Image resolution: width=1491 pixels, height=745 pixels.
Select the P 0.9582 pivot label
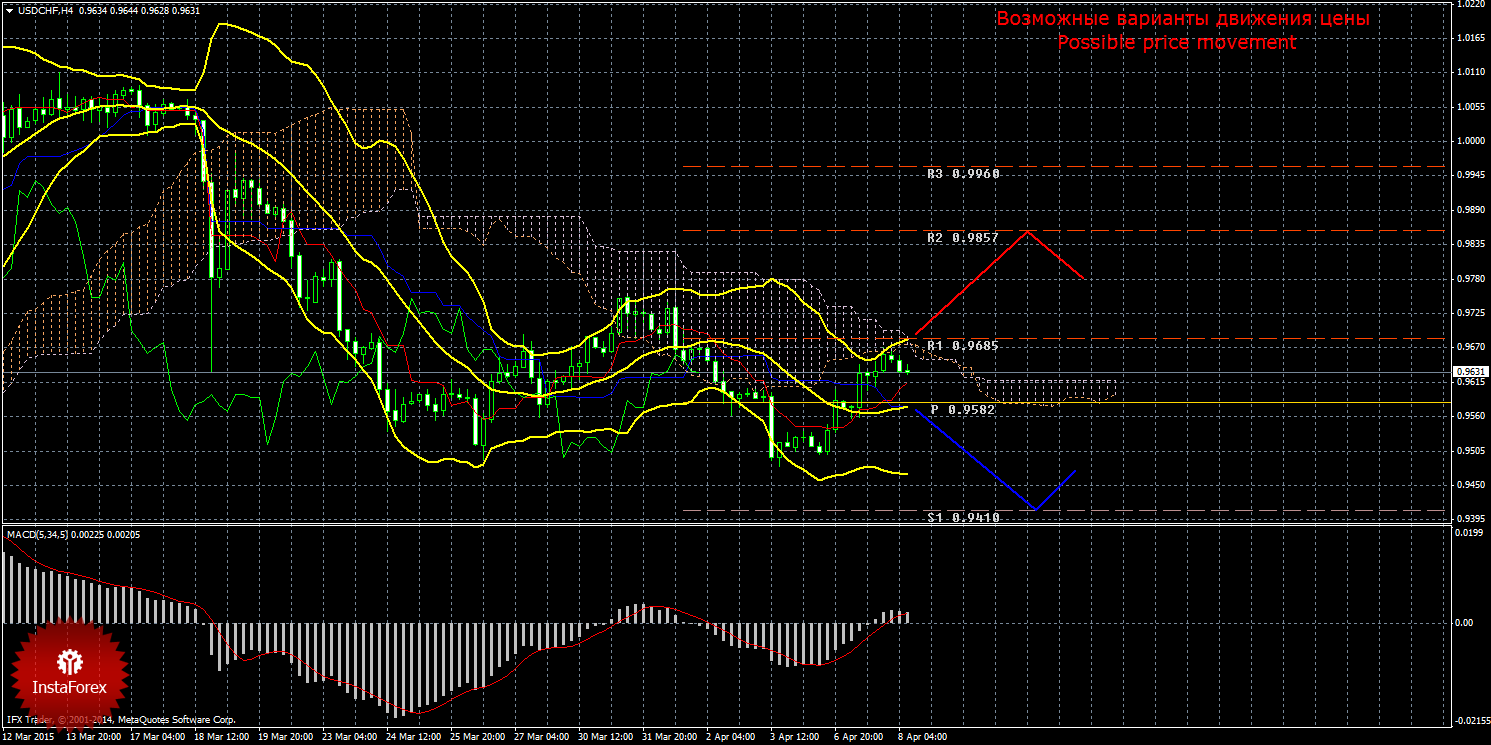point(963,410)
